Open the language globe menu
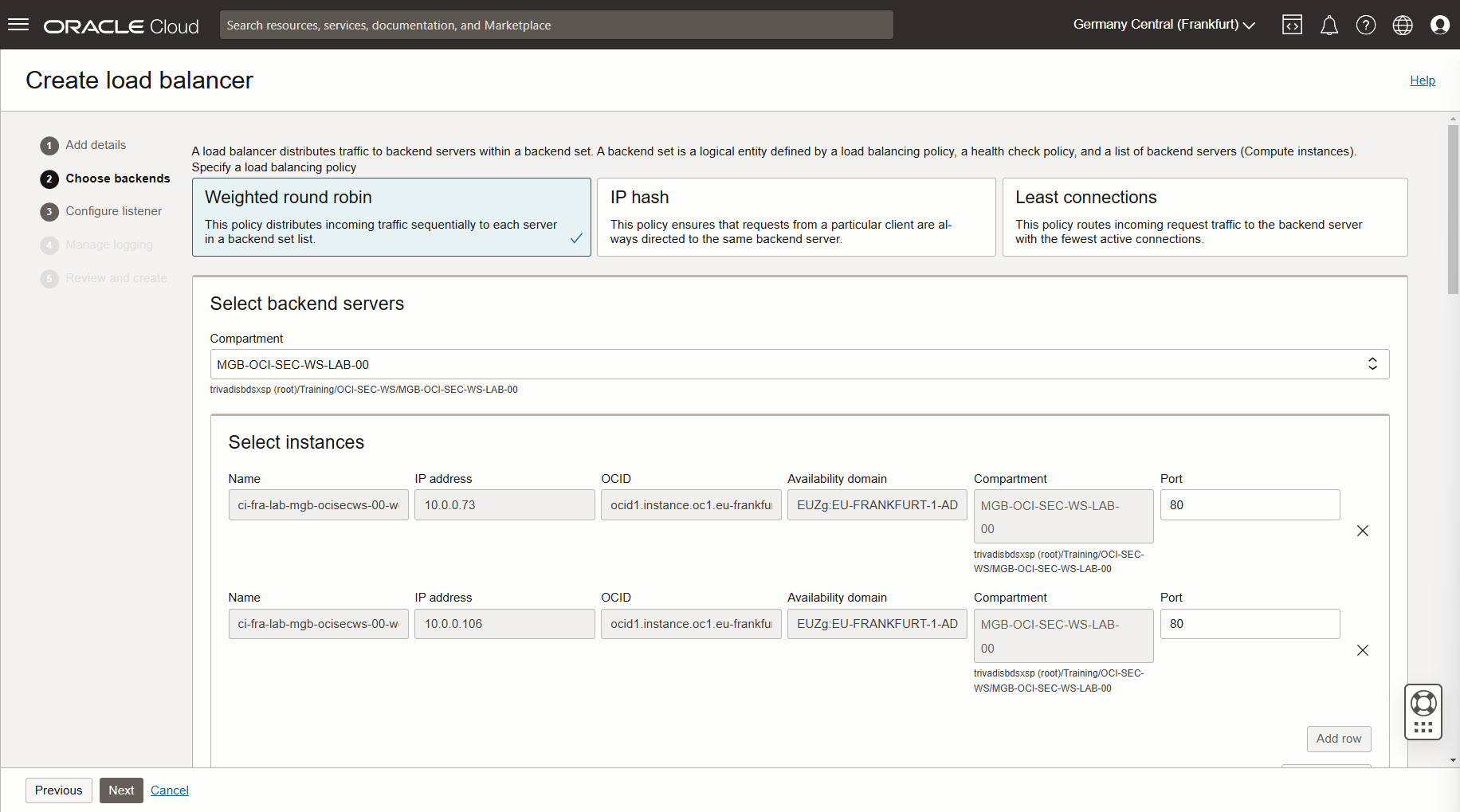1460x812 pixels. 1403,25
